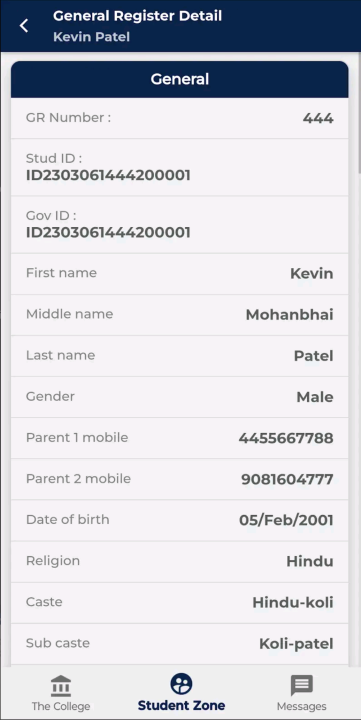Tap the Gov ID value

[x=108, y=232]
